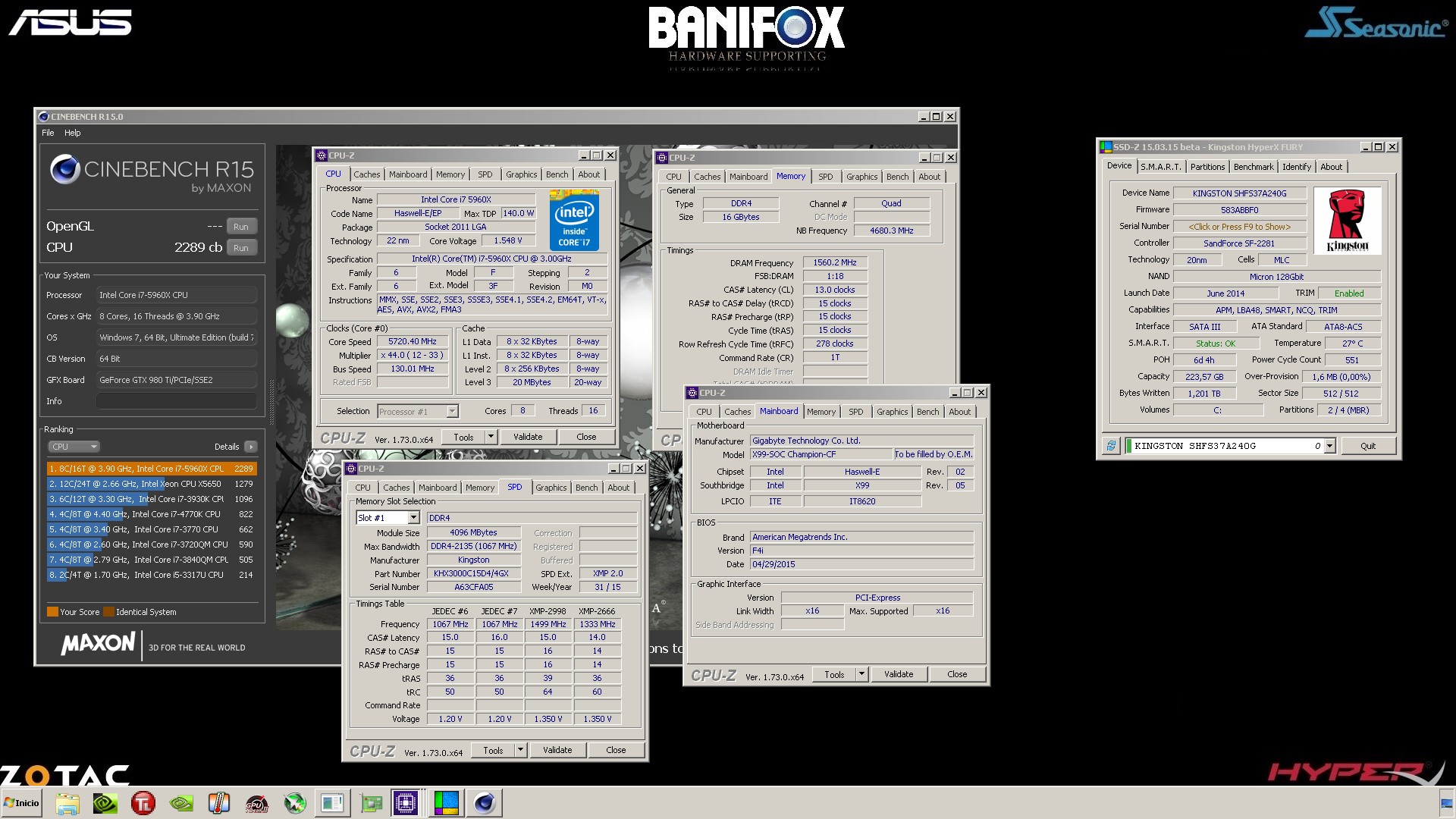Open the CPU ranking type dropdown in Cinebench
This screenshot has height=819, width=1456.
coord(74,447)
